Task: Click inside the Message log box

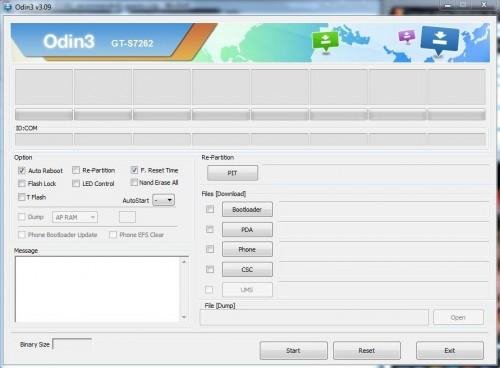Action: (x=97, y=289)
